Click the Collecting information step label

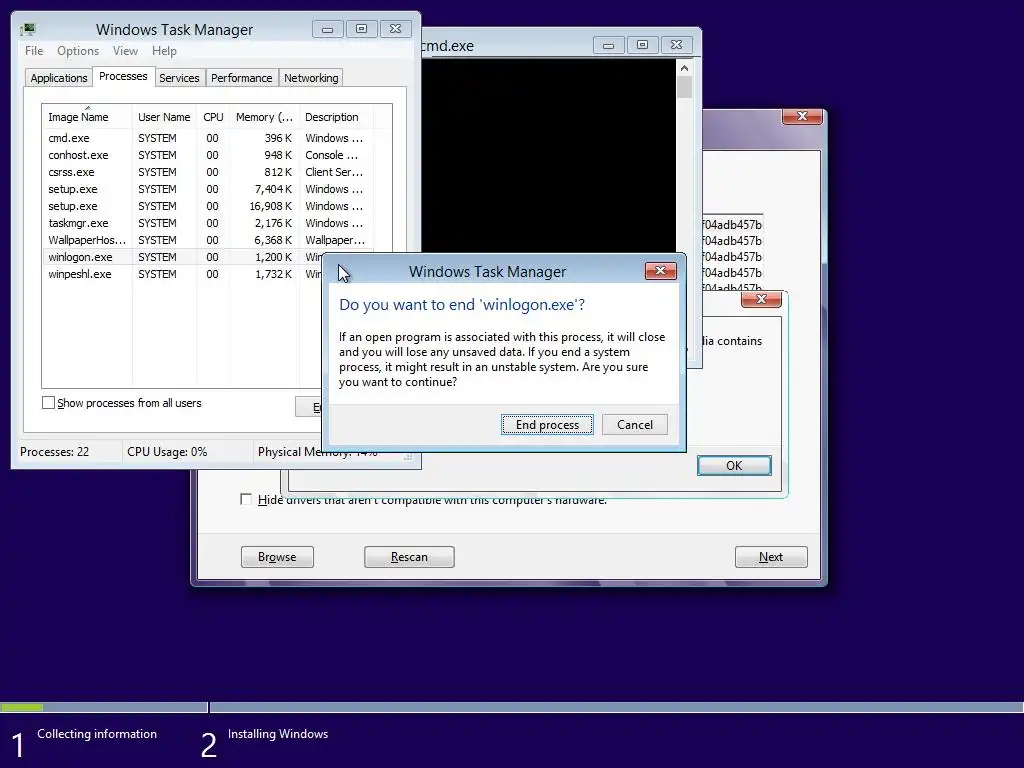(97, 734)
